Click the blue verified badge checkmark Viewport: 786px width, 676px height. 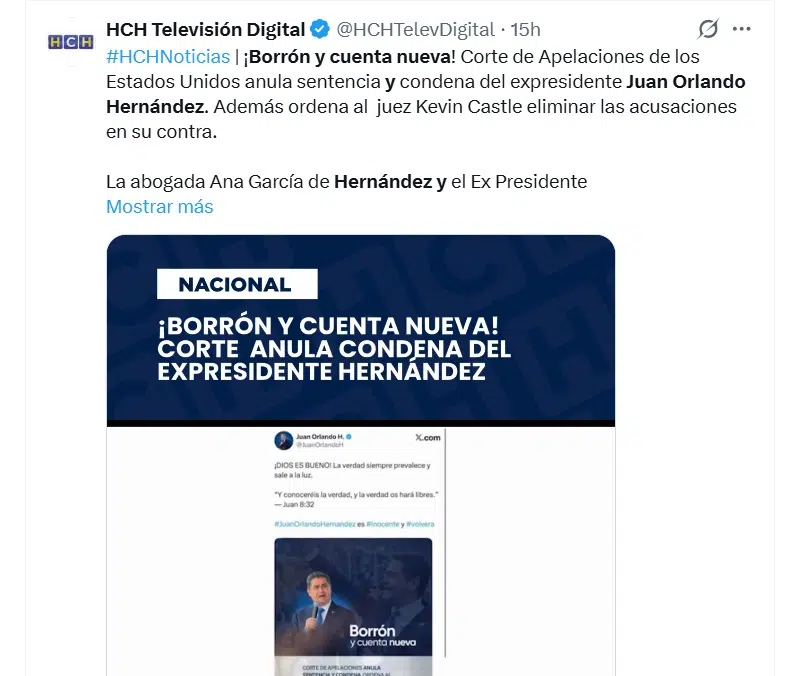coord(320,29)
